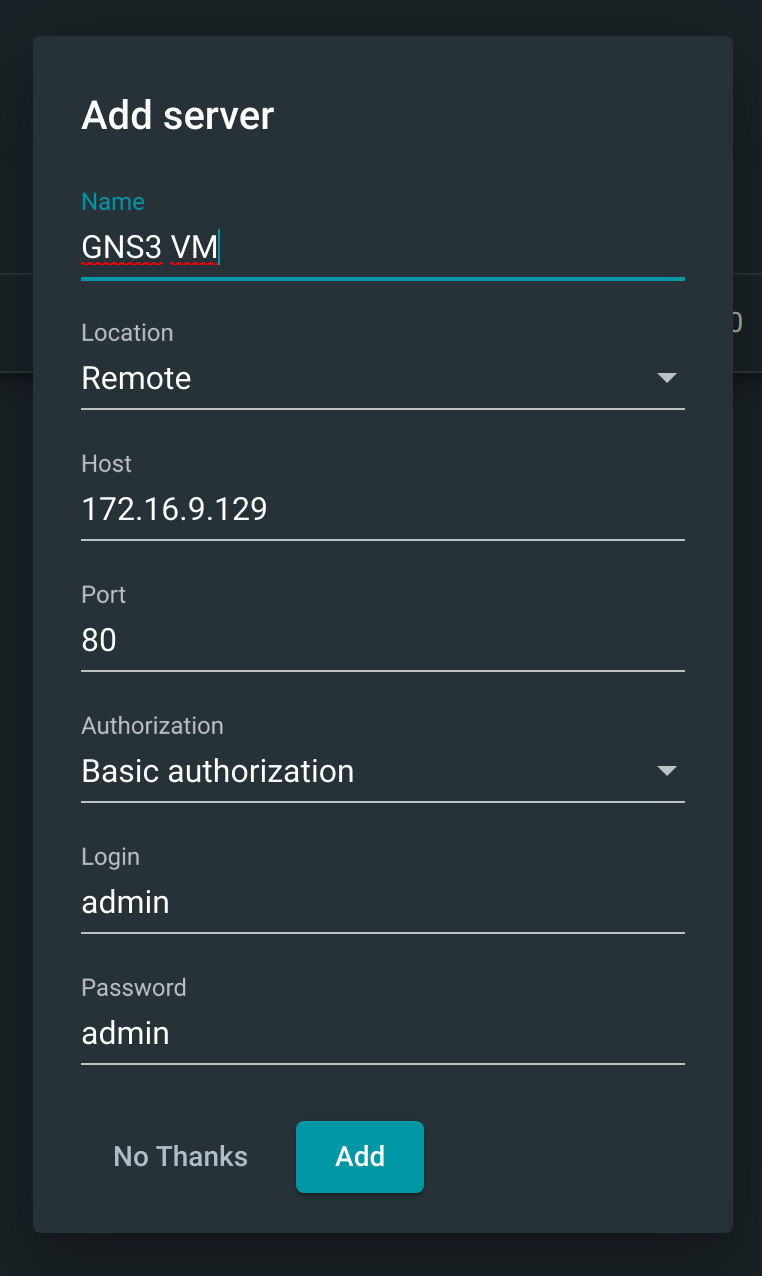Click the Add server dialog title
Screen dimensions: 762x1276
pos(178,115)
